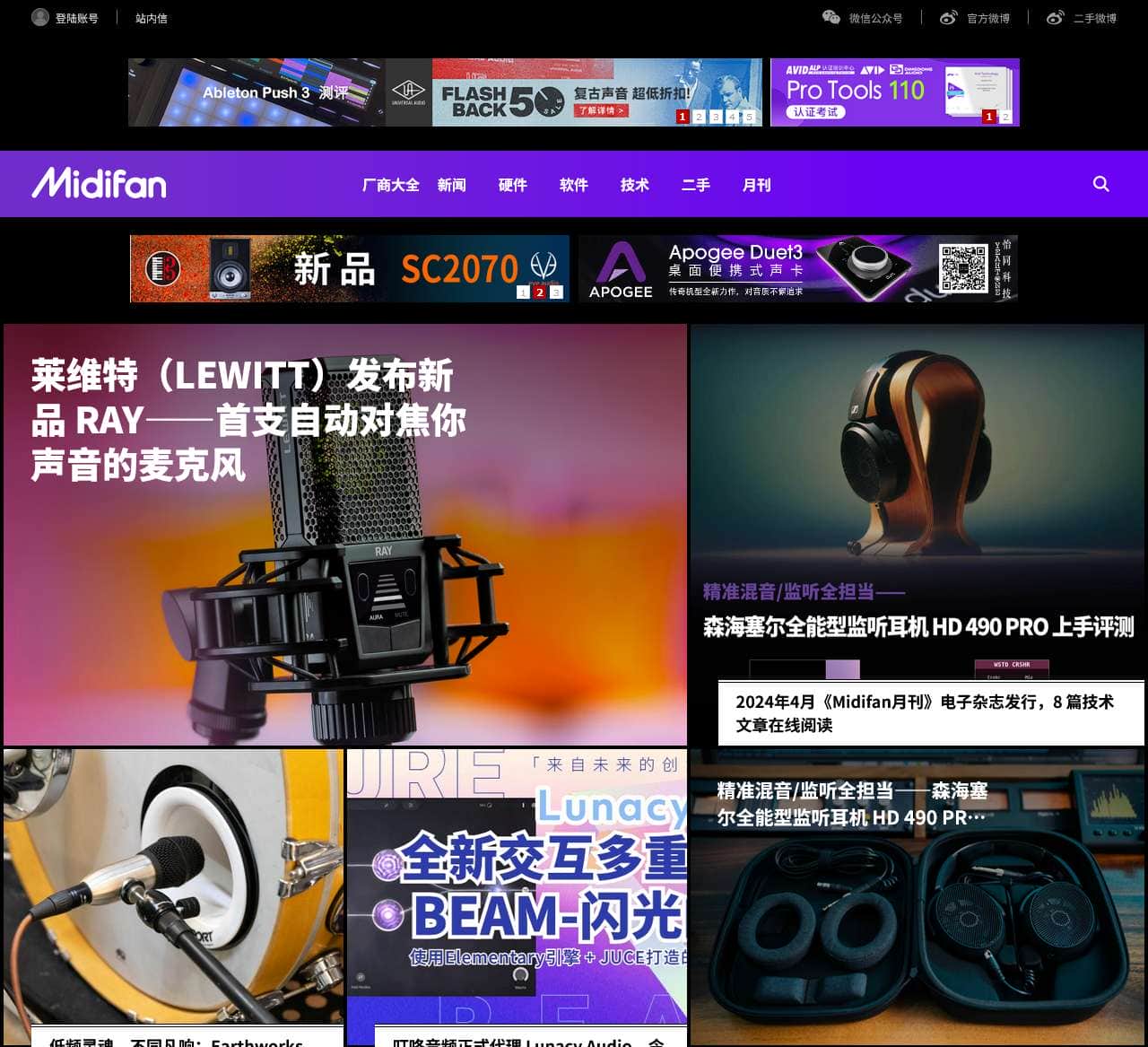Open the Ableton Push 3 测评 banner
This screenshot has height=1047, width=1148.
coord(257,92)
